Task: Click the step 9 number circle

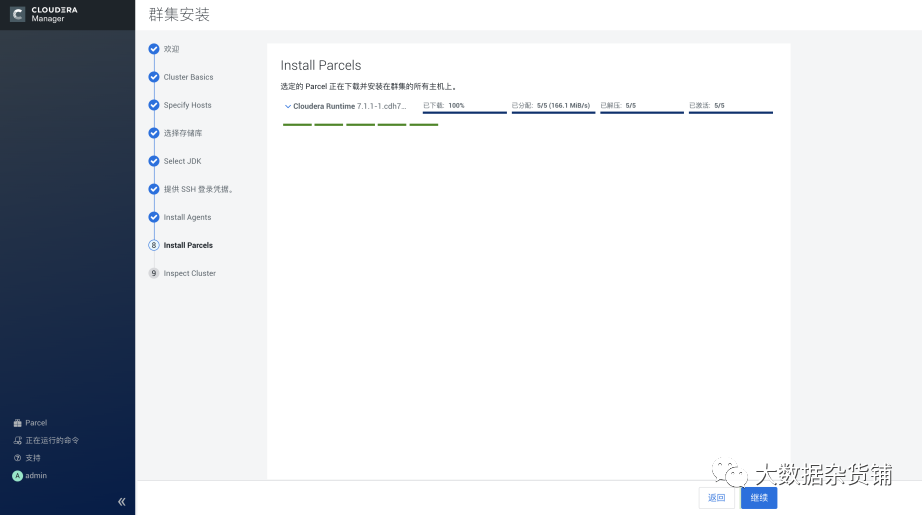Action: 154,273
